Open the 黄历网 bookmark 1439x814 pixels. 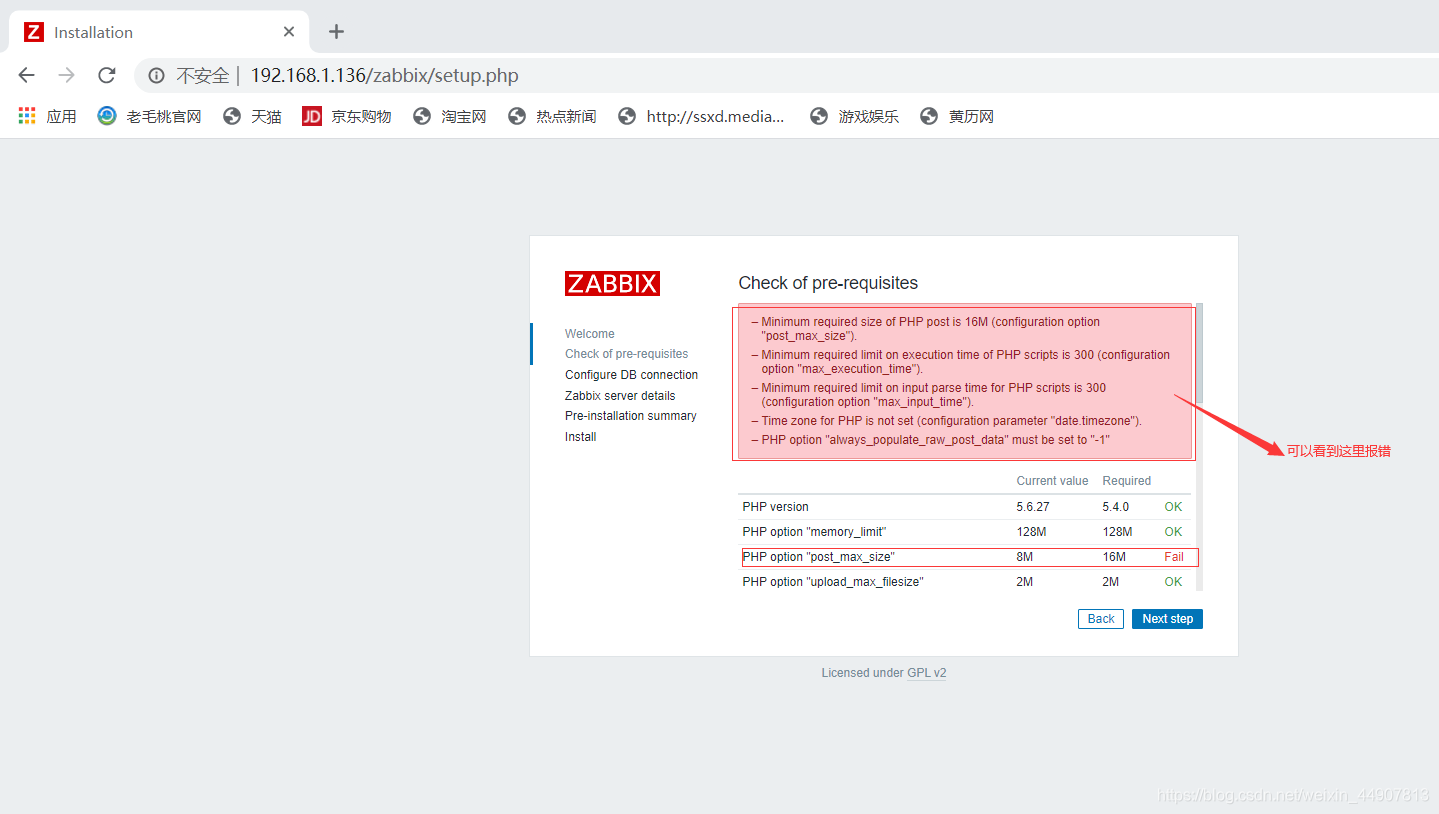tap(957, 117)
